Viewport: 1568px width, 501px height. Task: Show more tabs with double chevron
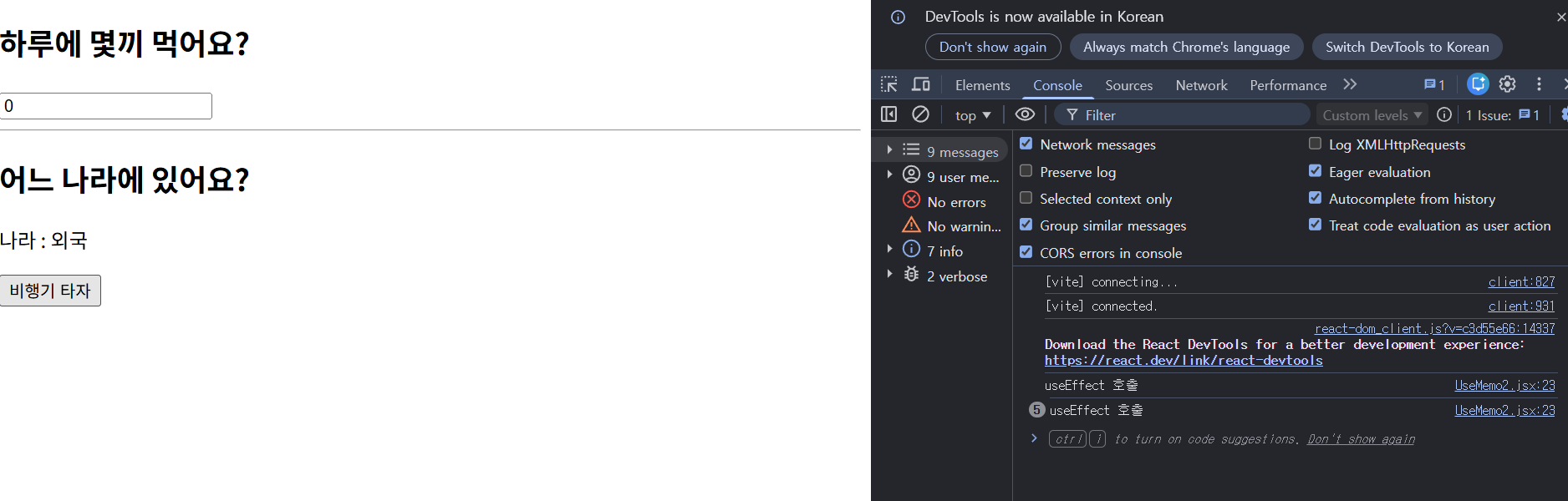[1350, 84]
